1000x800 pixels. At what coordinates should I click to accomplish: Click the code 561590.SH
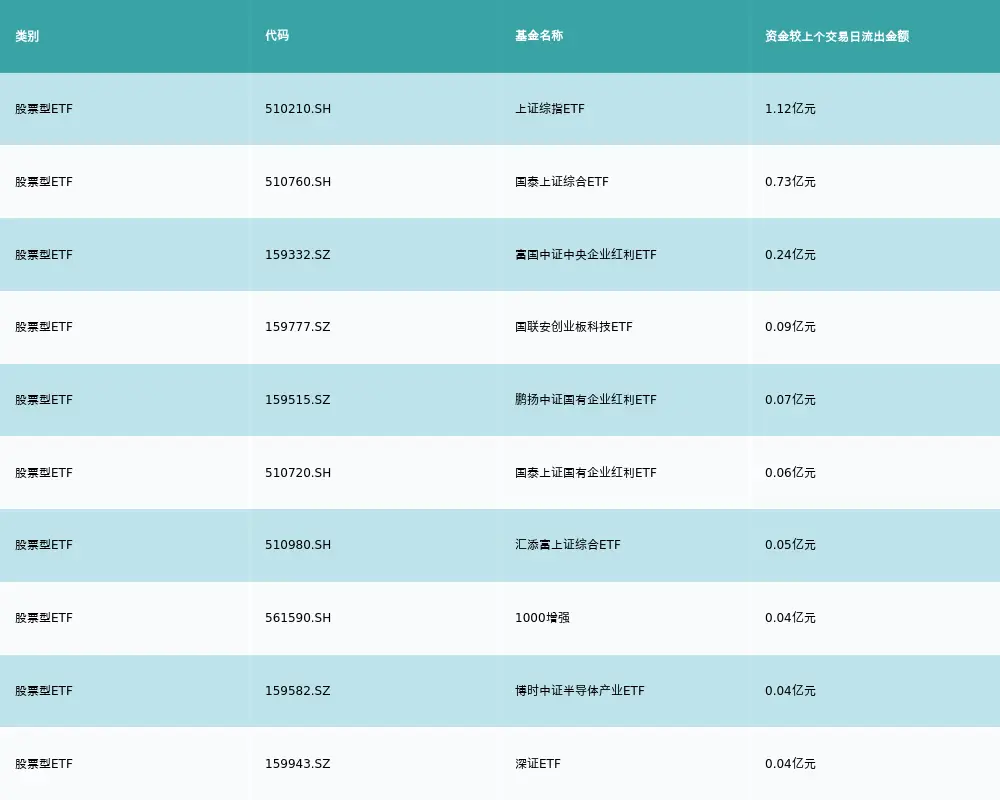click(297, 618)
